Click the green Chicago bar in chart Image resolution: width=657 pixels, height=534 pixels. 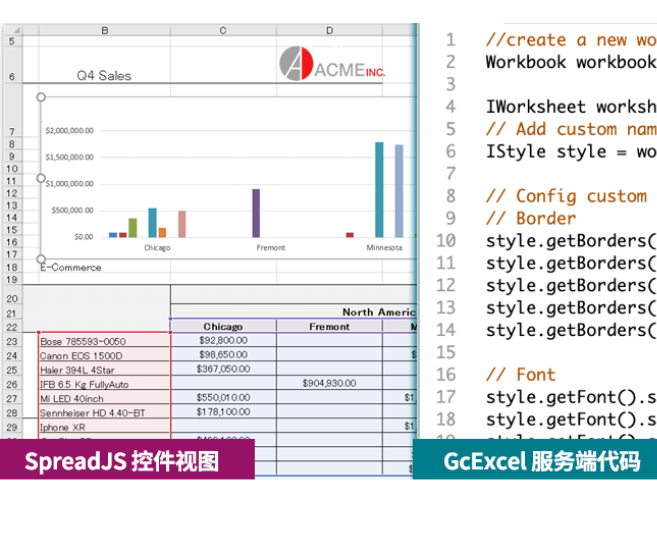133,228
